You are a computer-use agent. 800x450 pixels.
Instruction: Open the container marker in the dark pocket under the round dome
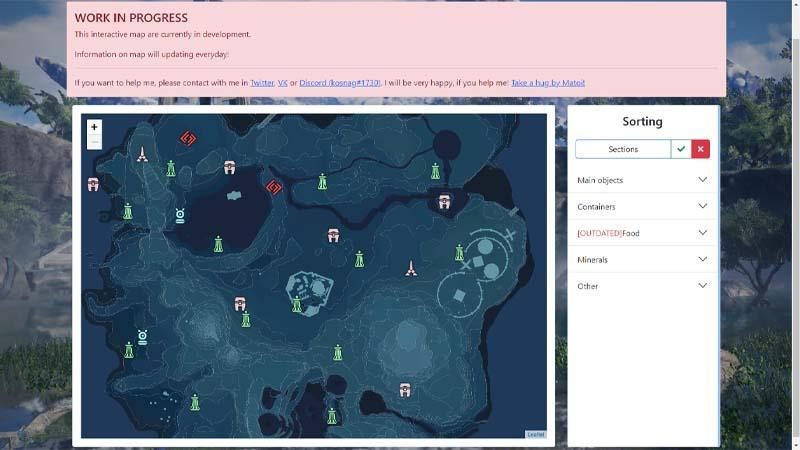pos(444,201)
